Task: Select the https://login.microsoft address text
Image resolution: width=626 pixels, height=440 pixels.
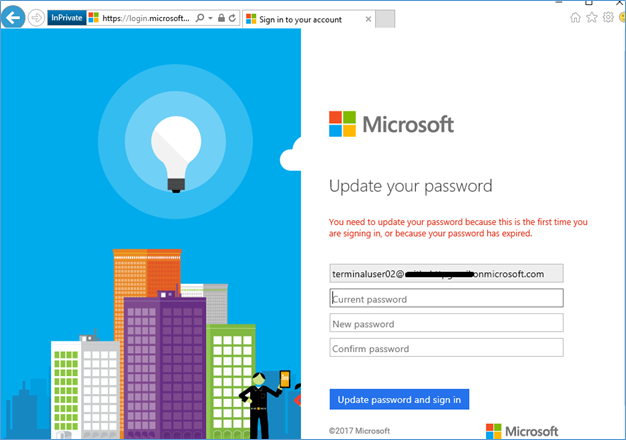Action: tap(146, 18)
